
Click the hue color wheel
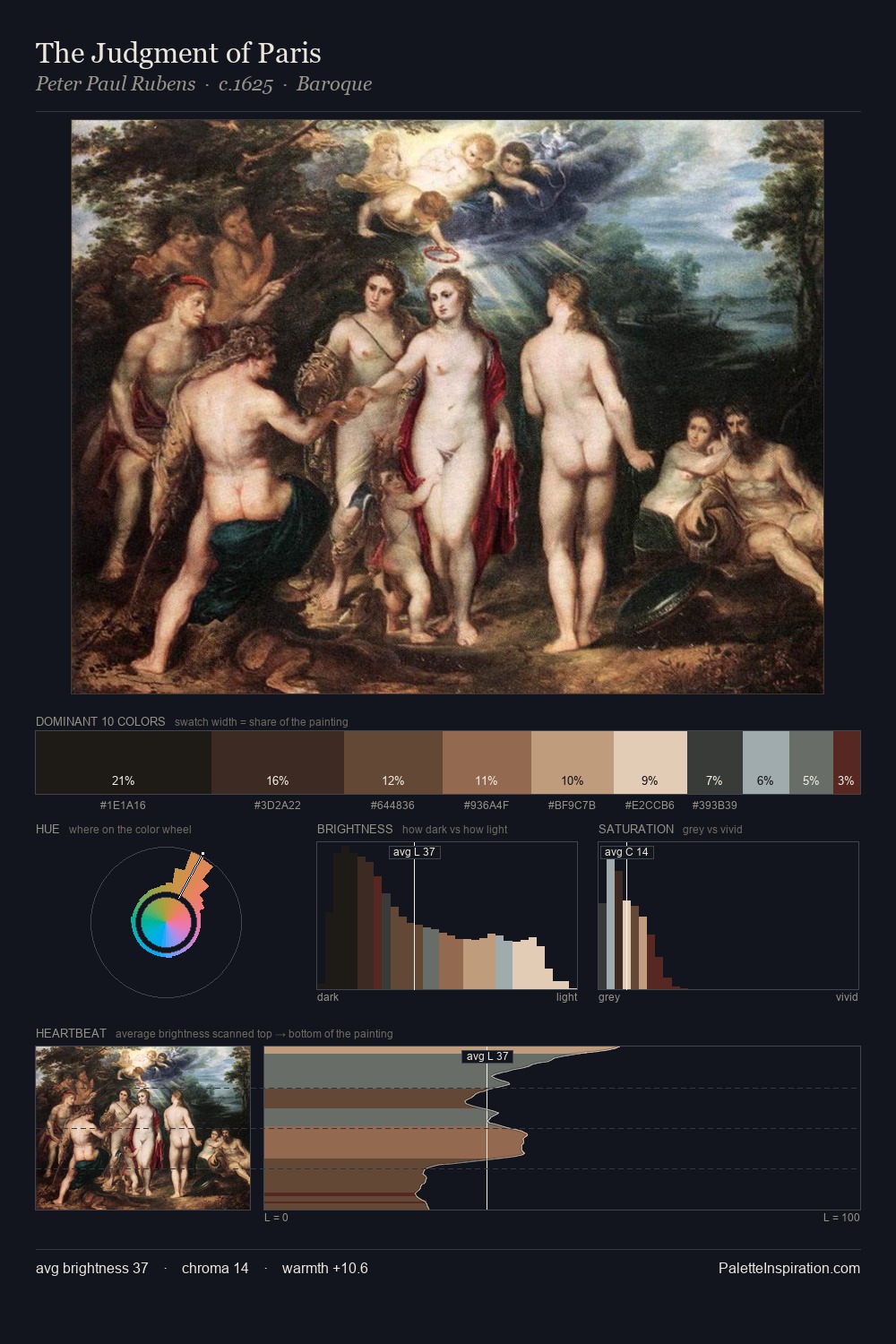tap(166, 921)
